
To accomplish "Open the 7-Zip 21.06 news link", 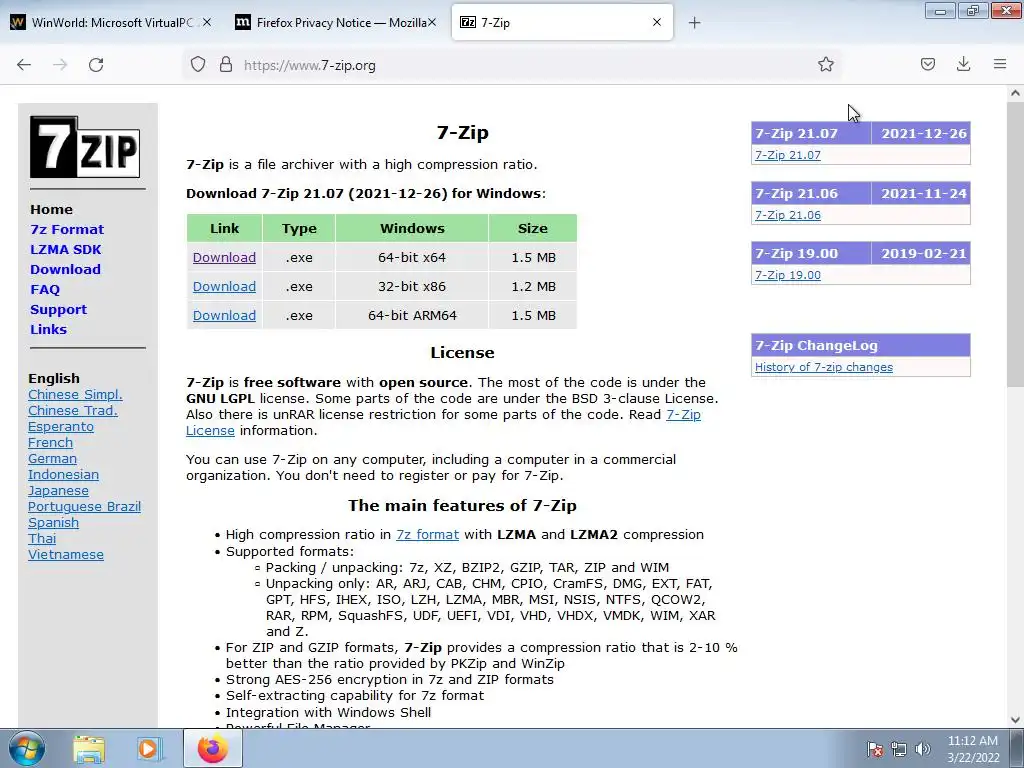I will (788, 216).
